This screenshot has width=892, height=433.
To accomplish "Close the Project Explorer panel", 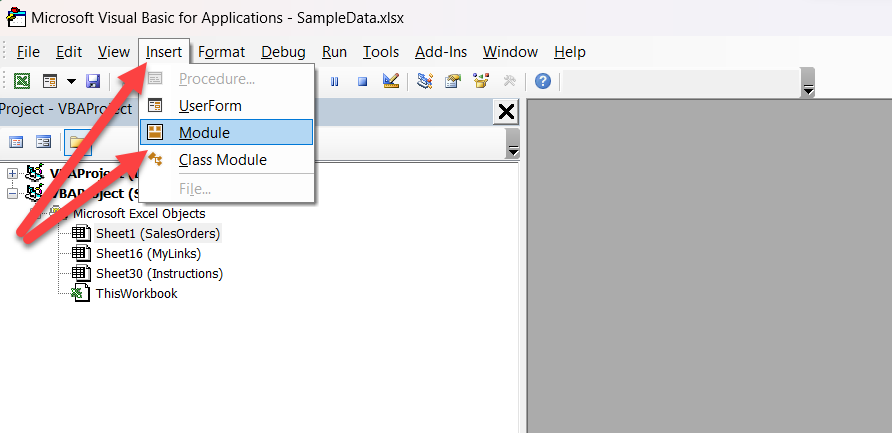I will [506, 111].
